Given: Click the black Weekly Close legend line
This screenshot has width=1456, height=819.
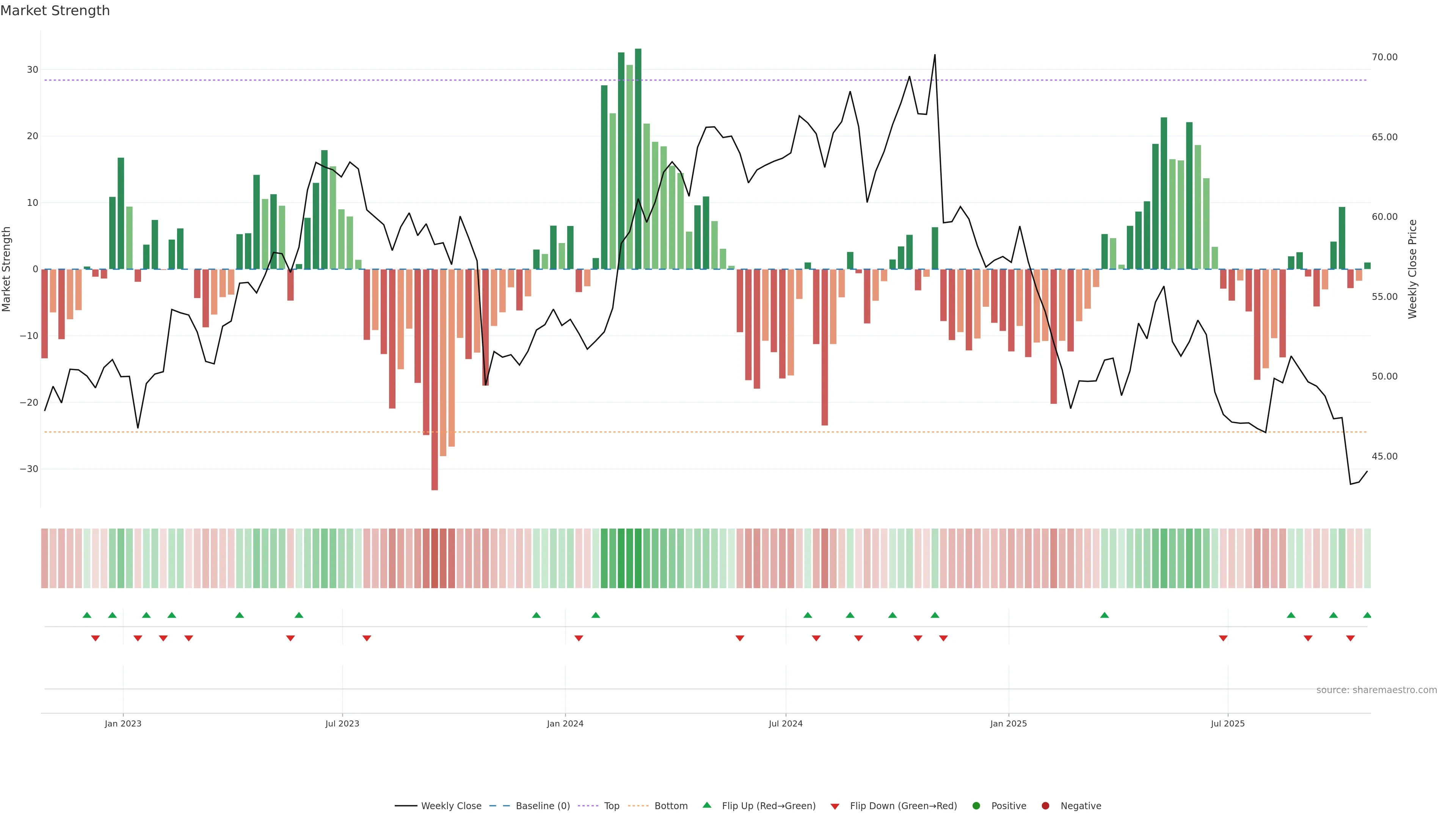Looking at the screenshot, I should click(406, 805).
